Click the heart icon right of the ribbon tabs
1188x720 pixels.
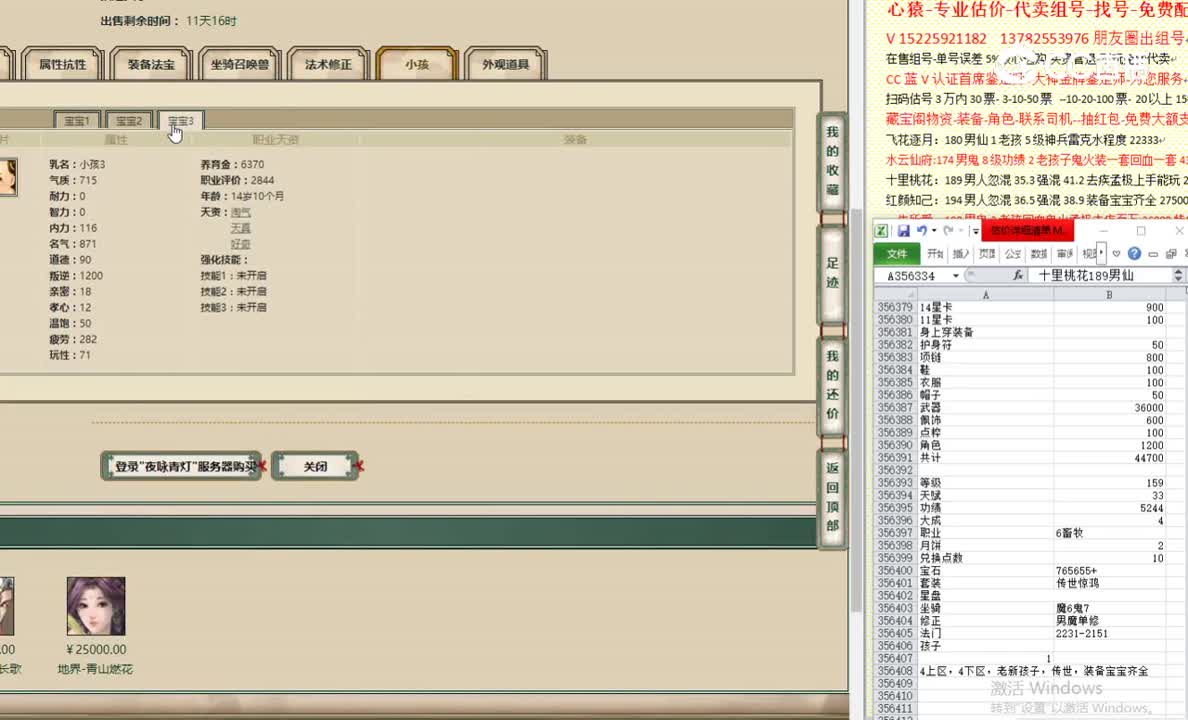click(1116, 252)
